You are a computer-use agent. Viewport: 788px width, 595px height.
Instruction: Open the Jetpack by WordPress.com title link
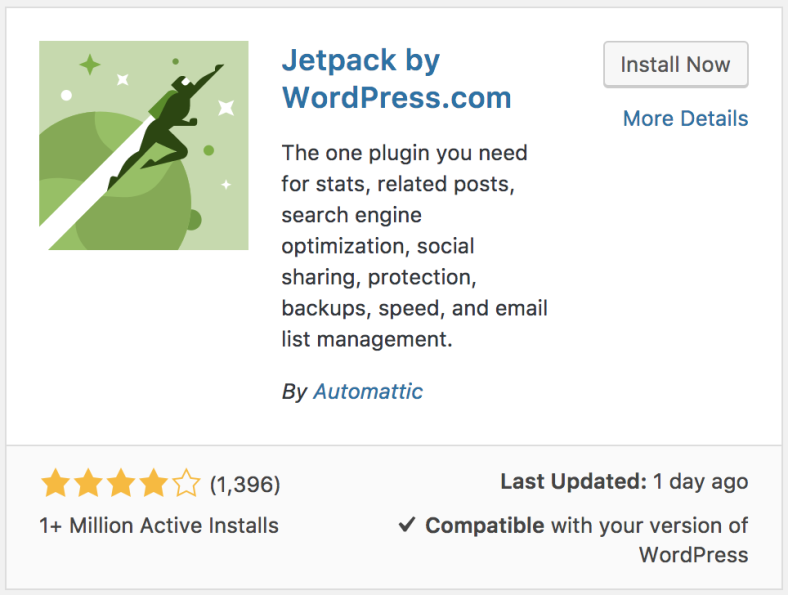coord(396,79)
